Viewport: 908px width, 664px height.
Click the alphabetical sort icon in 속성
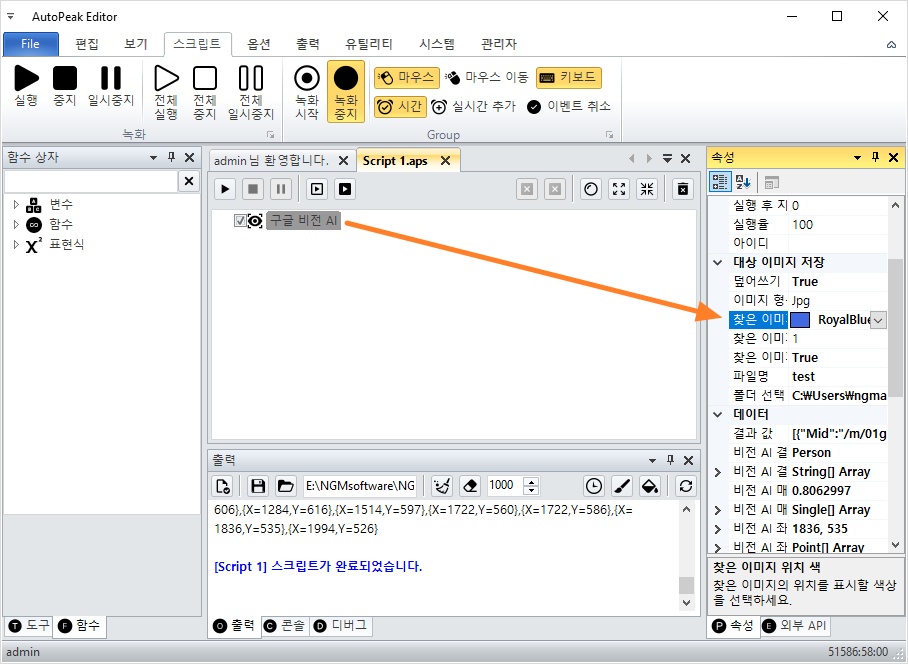tap(743, 182)
